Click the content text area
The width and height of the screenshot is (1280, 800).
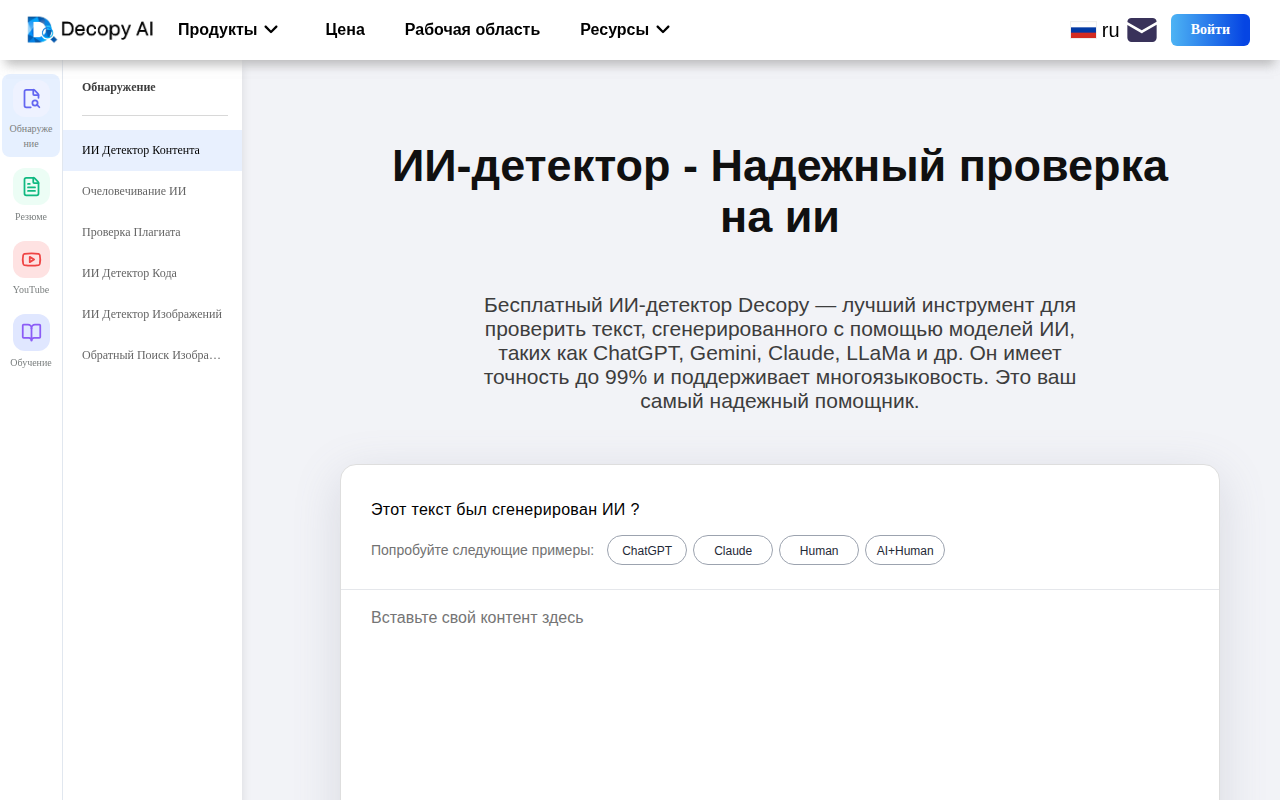tap(780, 695)
